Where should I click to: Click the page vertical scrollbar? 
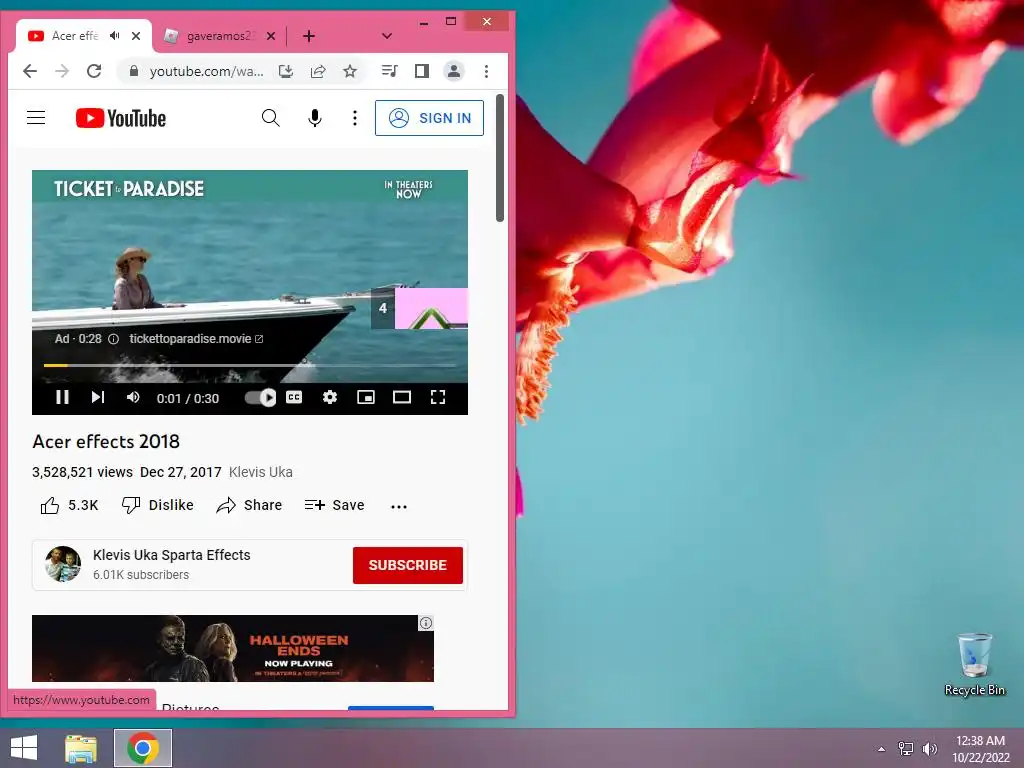(500, 158)
